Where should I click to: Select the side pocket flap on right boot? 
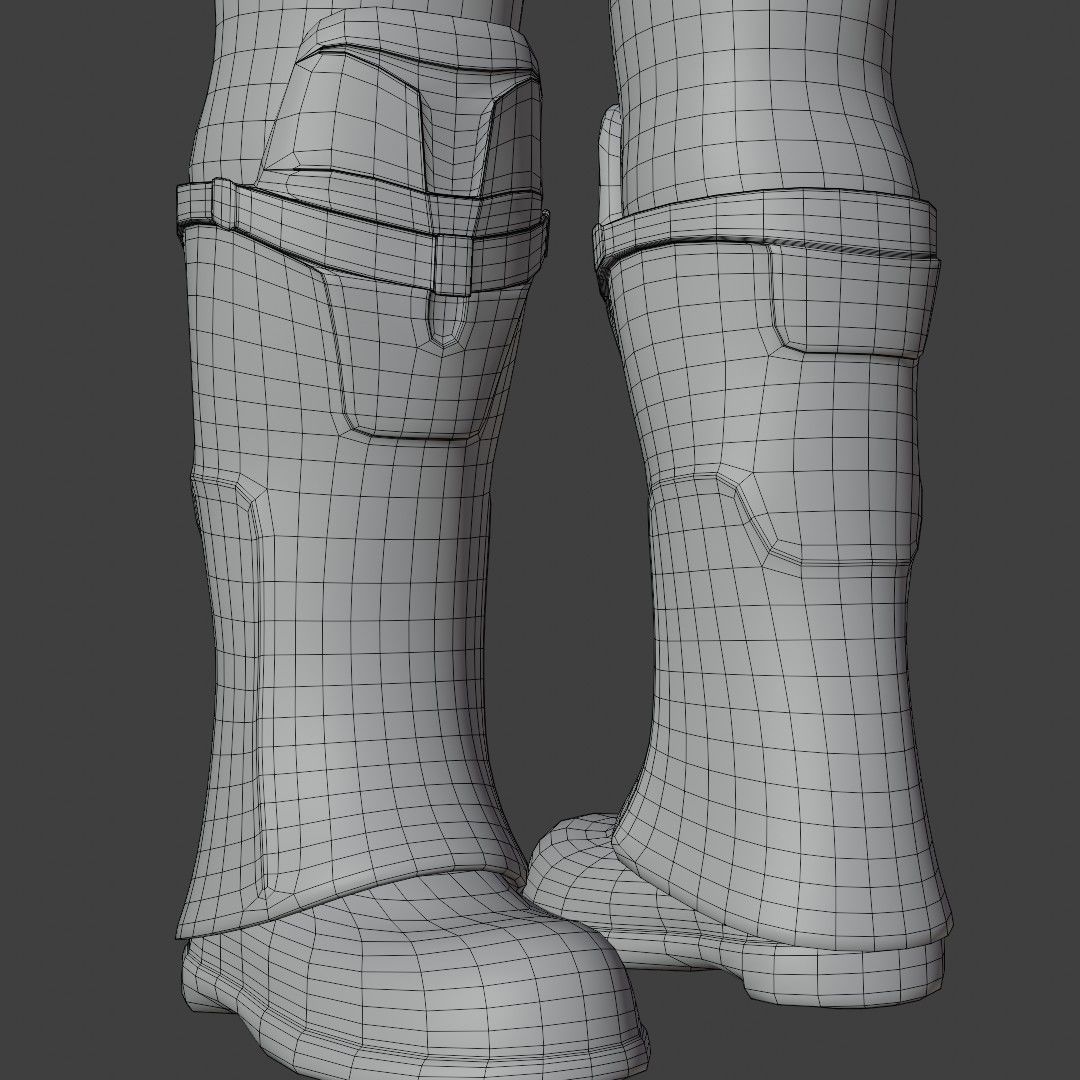pos(854,300)
